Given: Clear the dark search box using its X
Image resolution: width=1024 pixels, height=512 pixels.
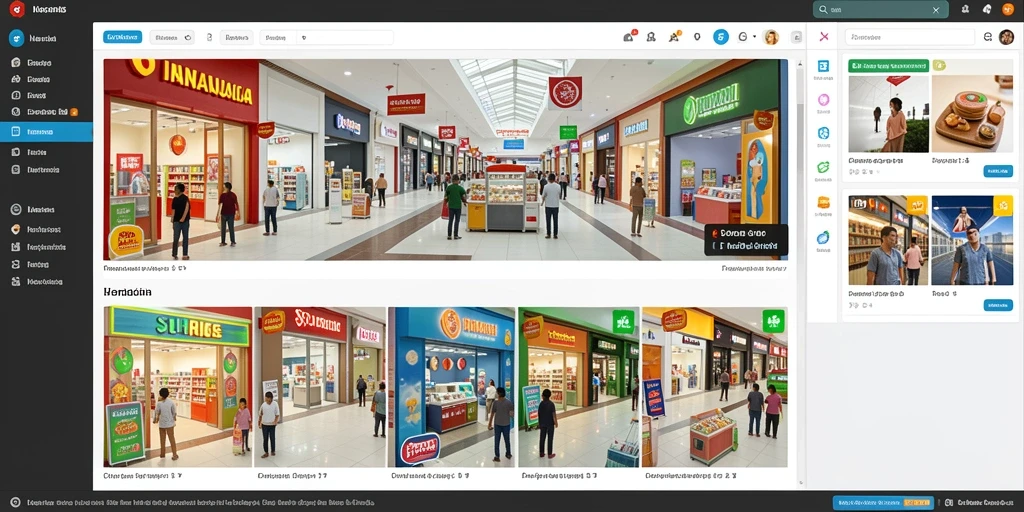Looking at the screenshot, I should pos(936,10).
